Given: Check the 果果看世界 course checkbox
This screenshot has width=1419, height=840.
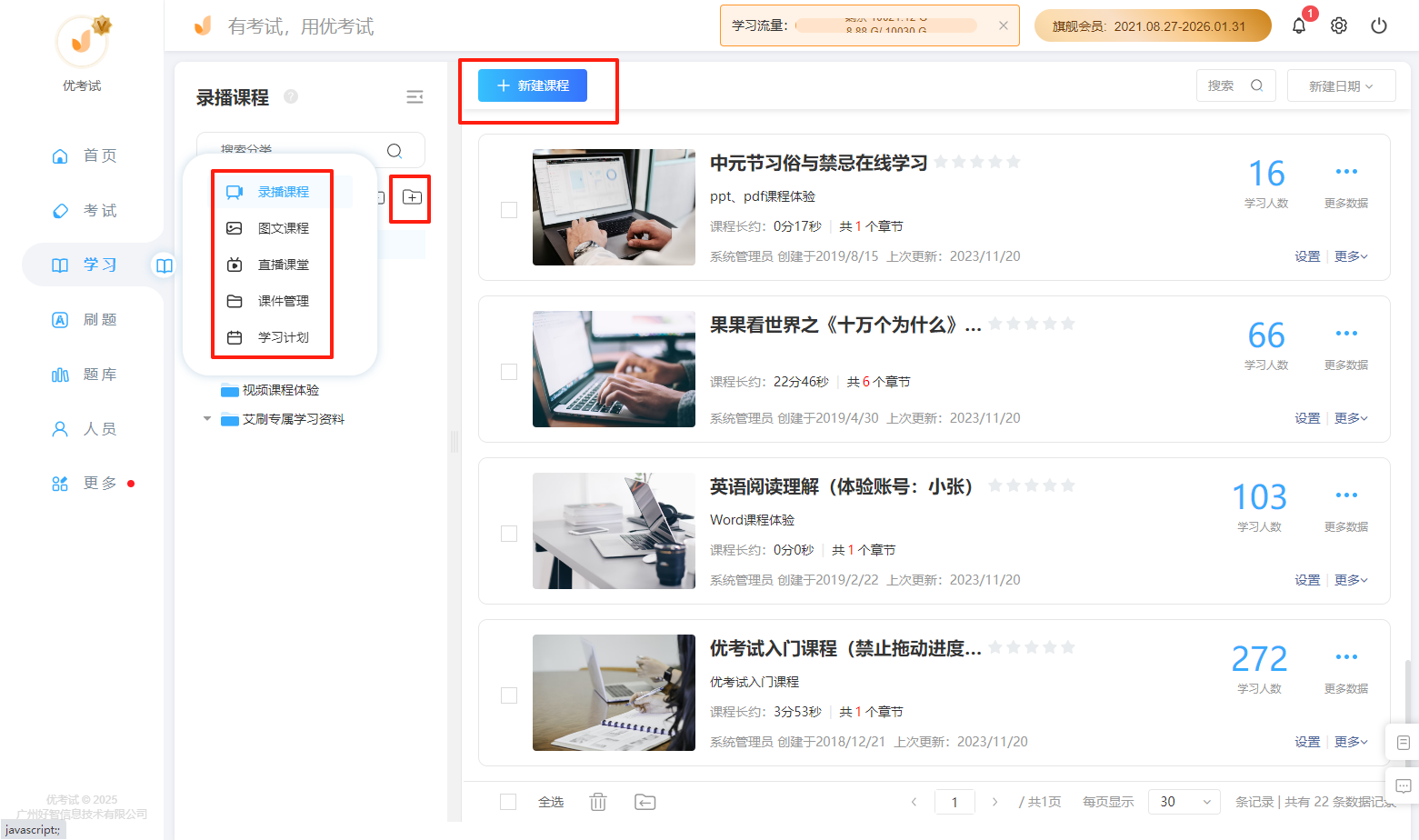Looking at the screenshot, I should pyautogui.click(x=509, y=372).
